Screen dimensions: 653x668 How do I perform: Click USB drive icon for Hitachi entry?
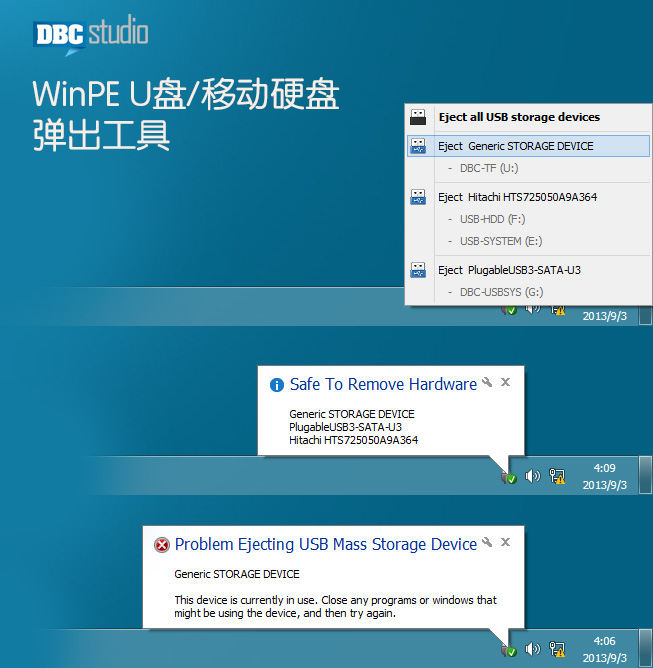[418, 197]
